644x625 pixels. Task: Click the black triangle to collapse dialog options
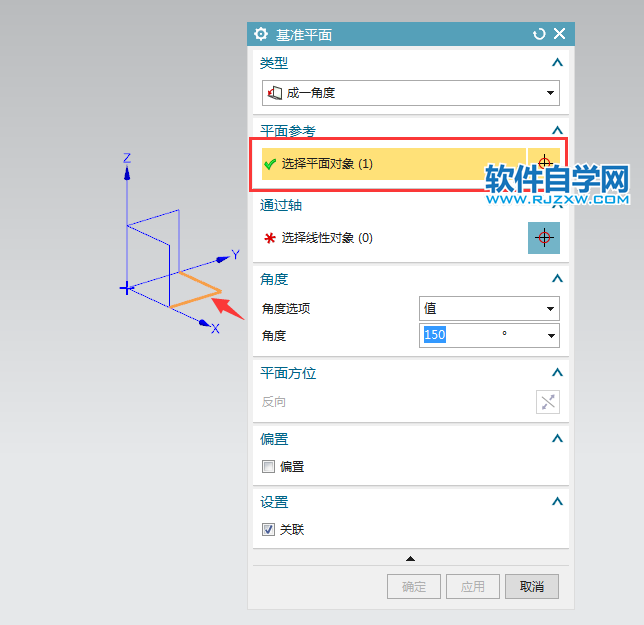410,558
